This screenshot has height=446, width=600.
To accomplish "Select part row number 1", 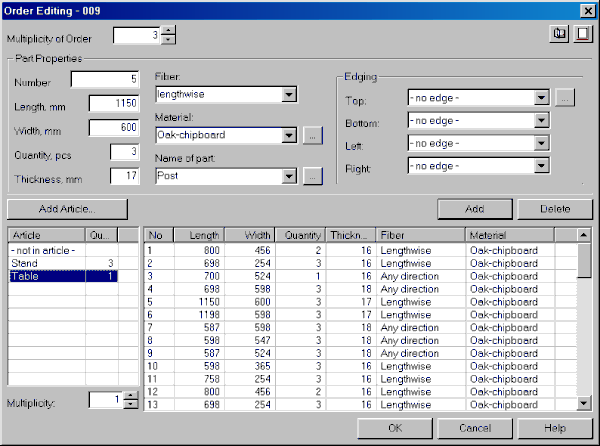I will click(360, 251).
